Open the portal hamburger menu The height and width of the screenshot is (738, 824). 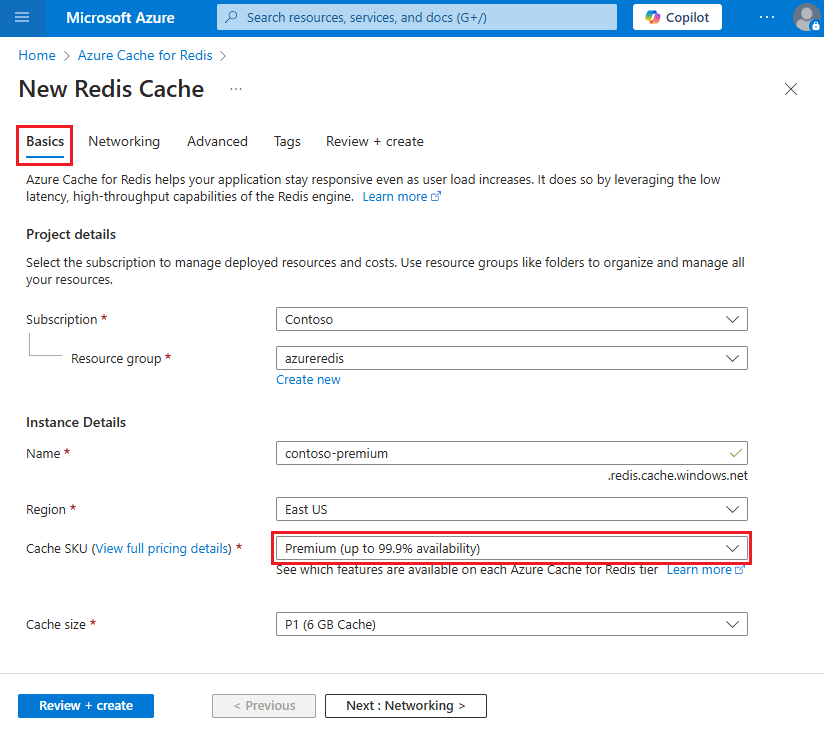[x=22, y=17]
